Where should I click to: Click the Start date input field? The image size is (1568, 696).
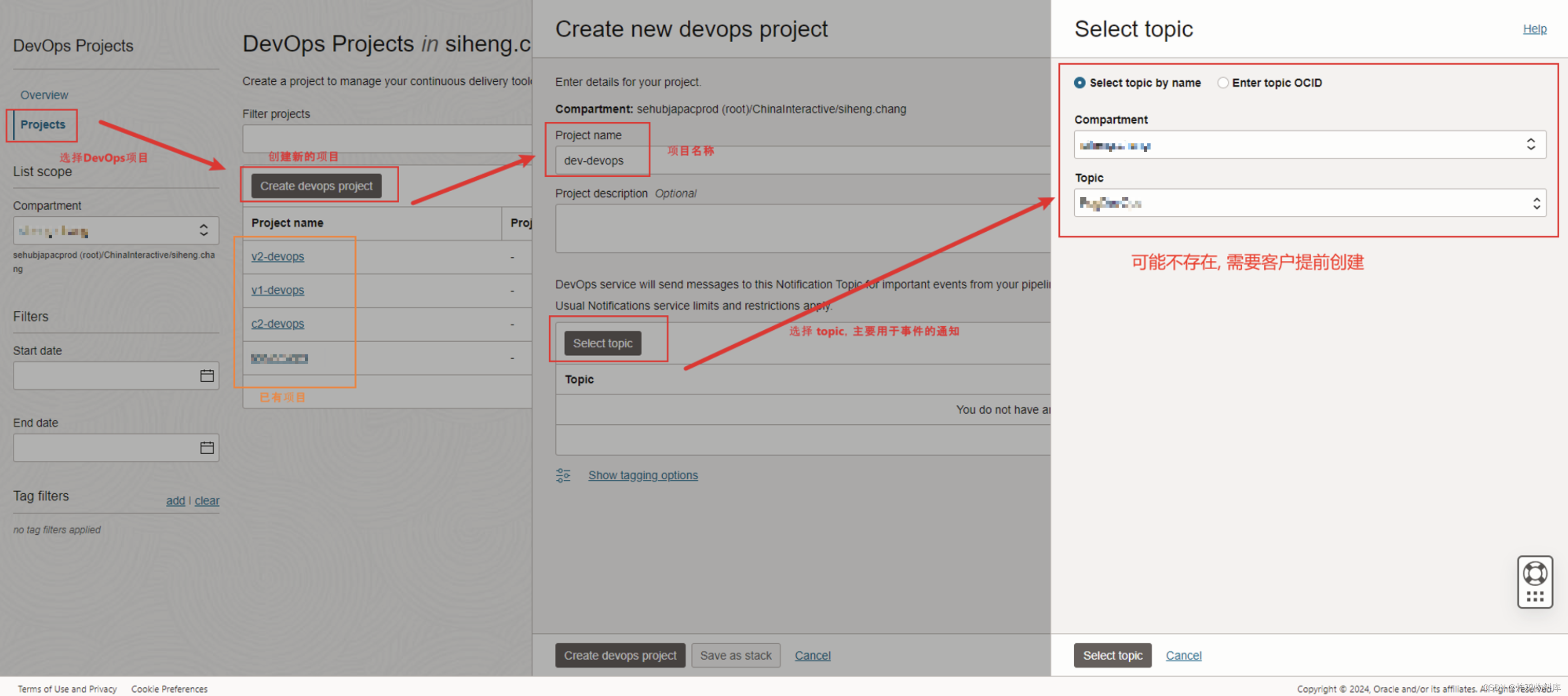click(116, 376)
